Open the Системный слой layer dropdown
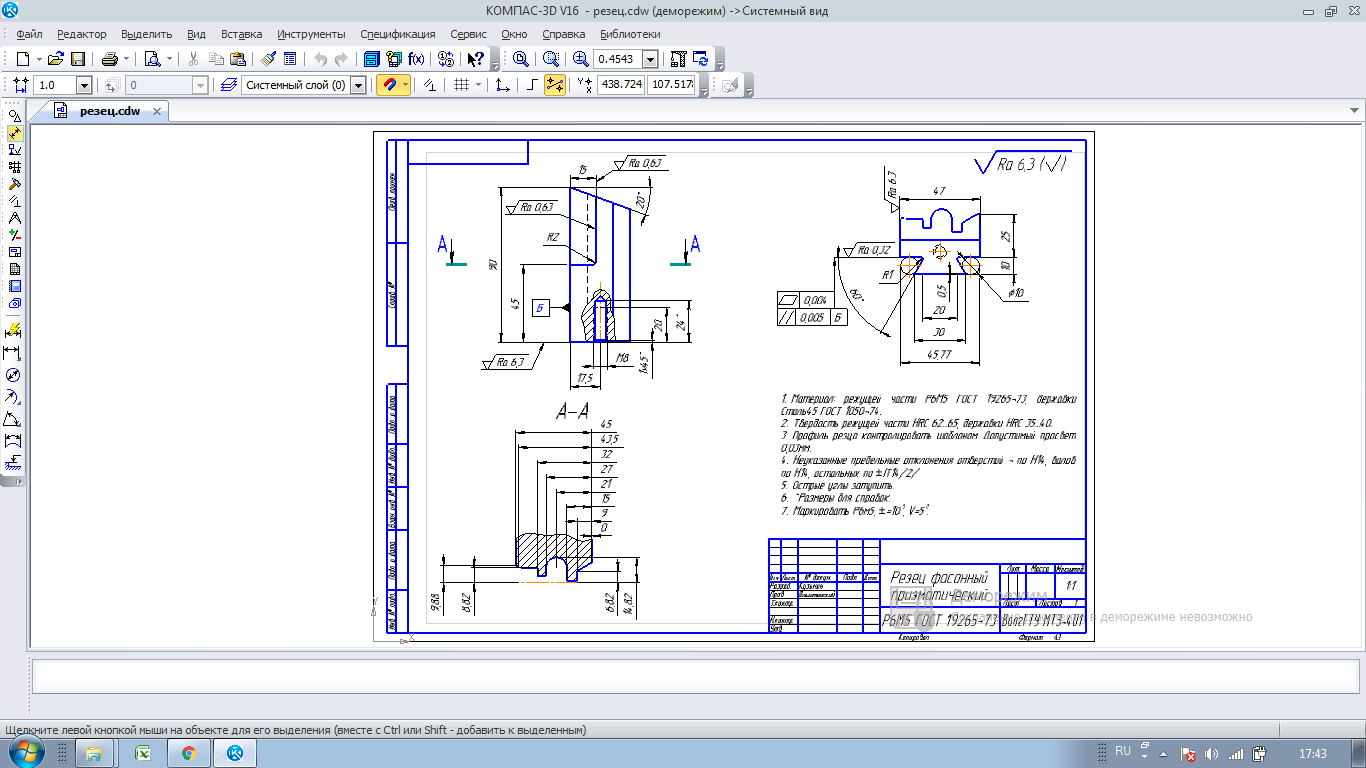The height and width of the screenshot is (768, 1366). pos(358,86)
